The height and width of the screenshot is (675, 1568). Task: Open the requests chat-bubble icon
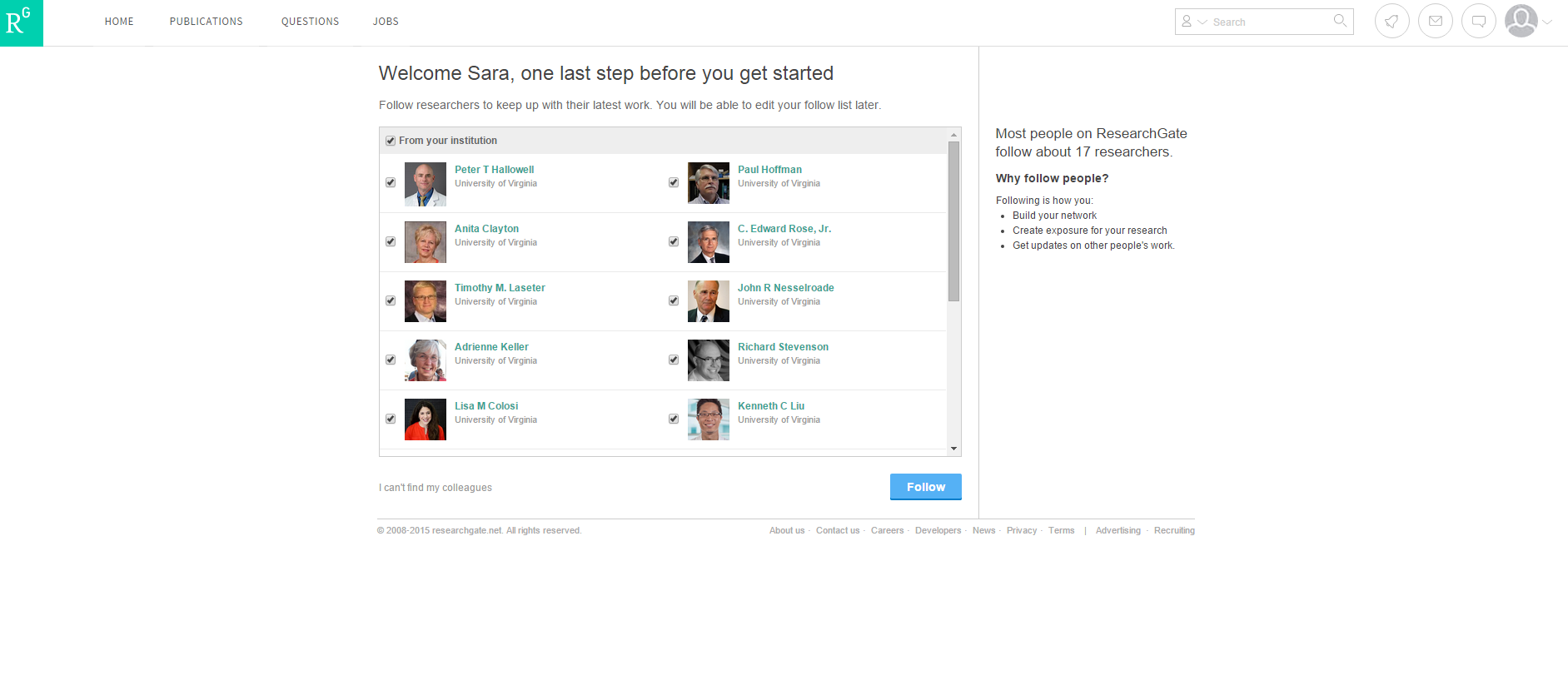click(1479, 22)
